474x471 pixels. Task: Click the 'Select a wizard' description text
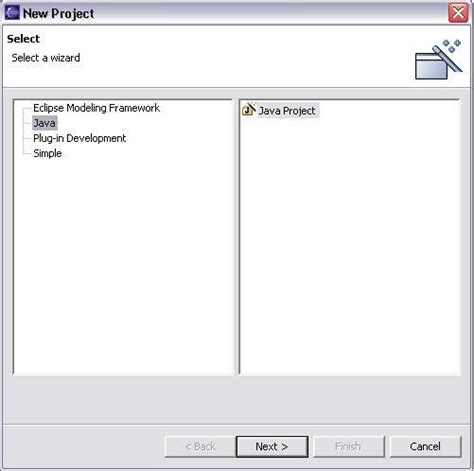(46, 58)
